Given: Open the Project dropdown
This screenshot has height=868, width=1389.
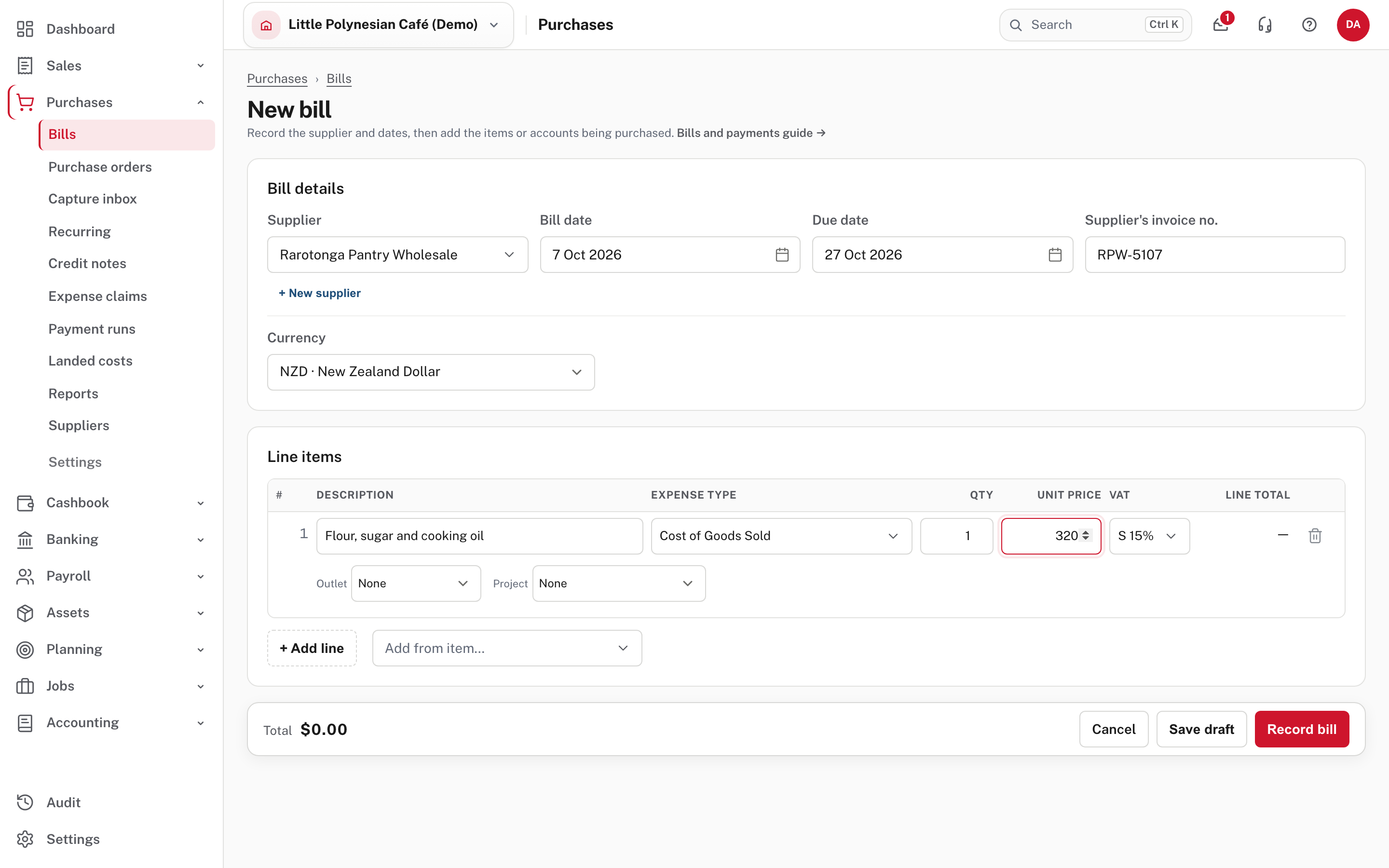Looking at the screenshot, I should [x=619, y=583].
